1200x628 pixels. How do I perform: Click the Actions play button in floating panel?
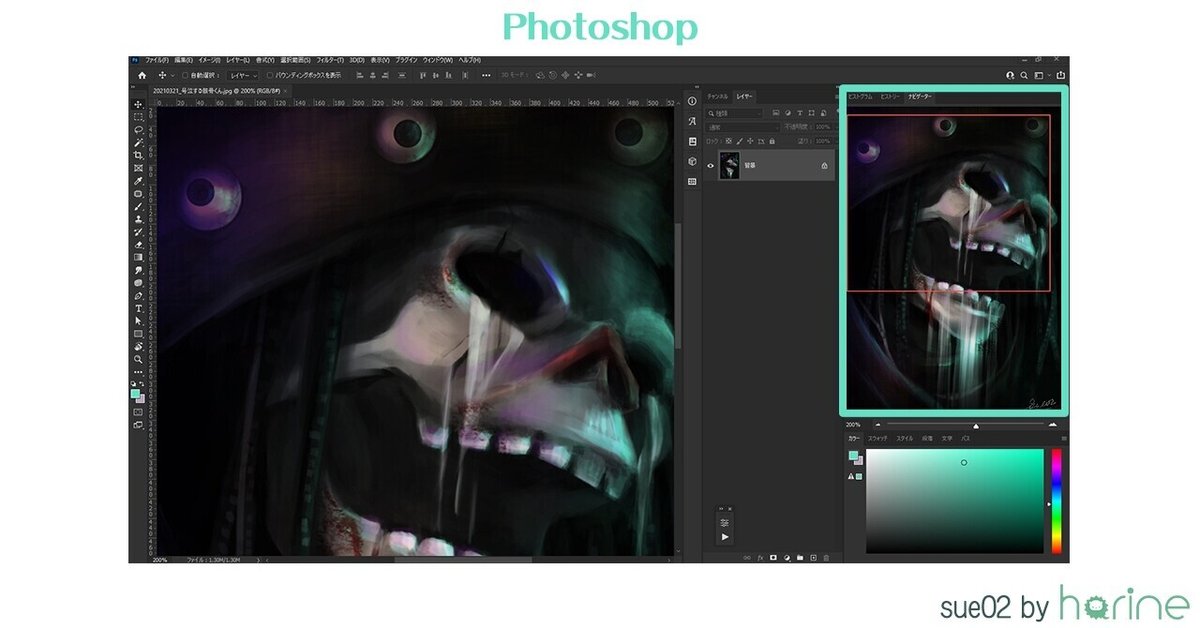tap(725, 537)
